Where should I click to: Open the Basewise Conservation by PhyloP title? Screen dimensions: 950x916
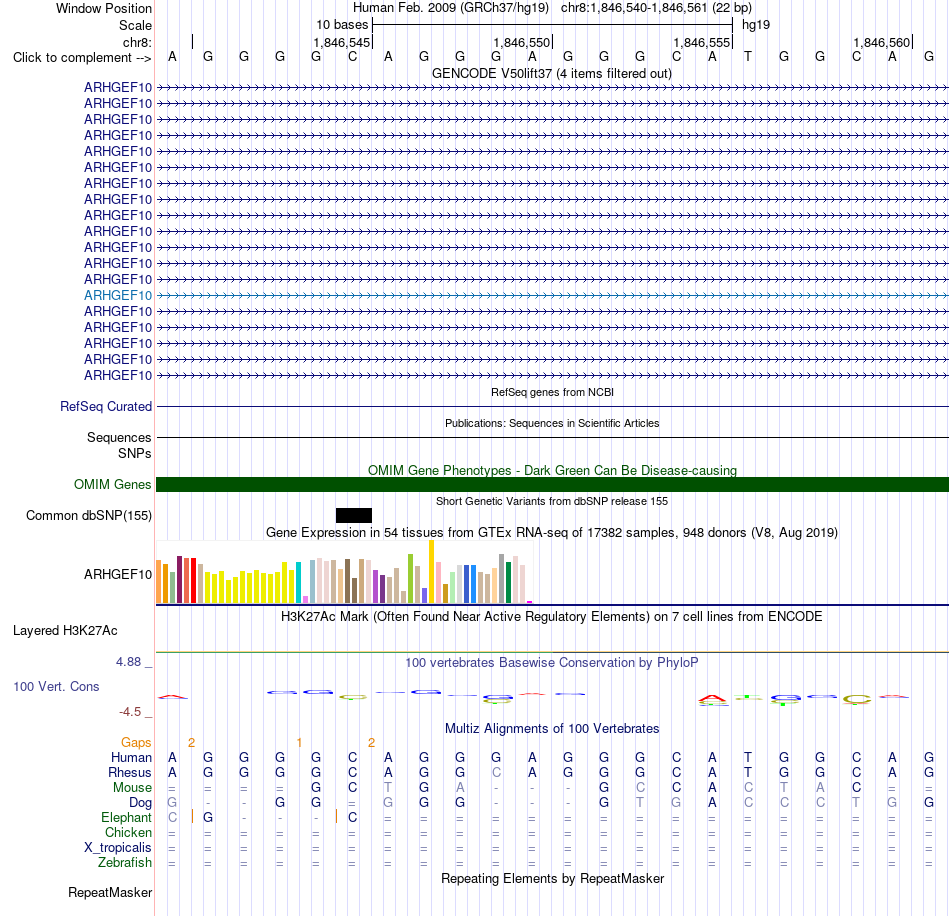point(552,663)
